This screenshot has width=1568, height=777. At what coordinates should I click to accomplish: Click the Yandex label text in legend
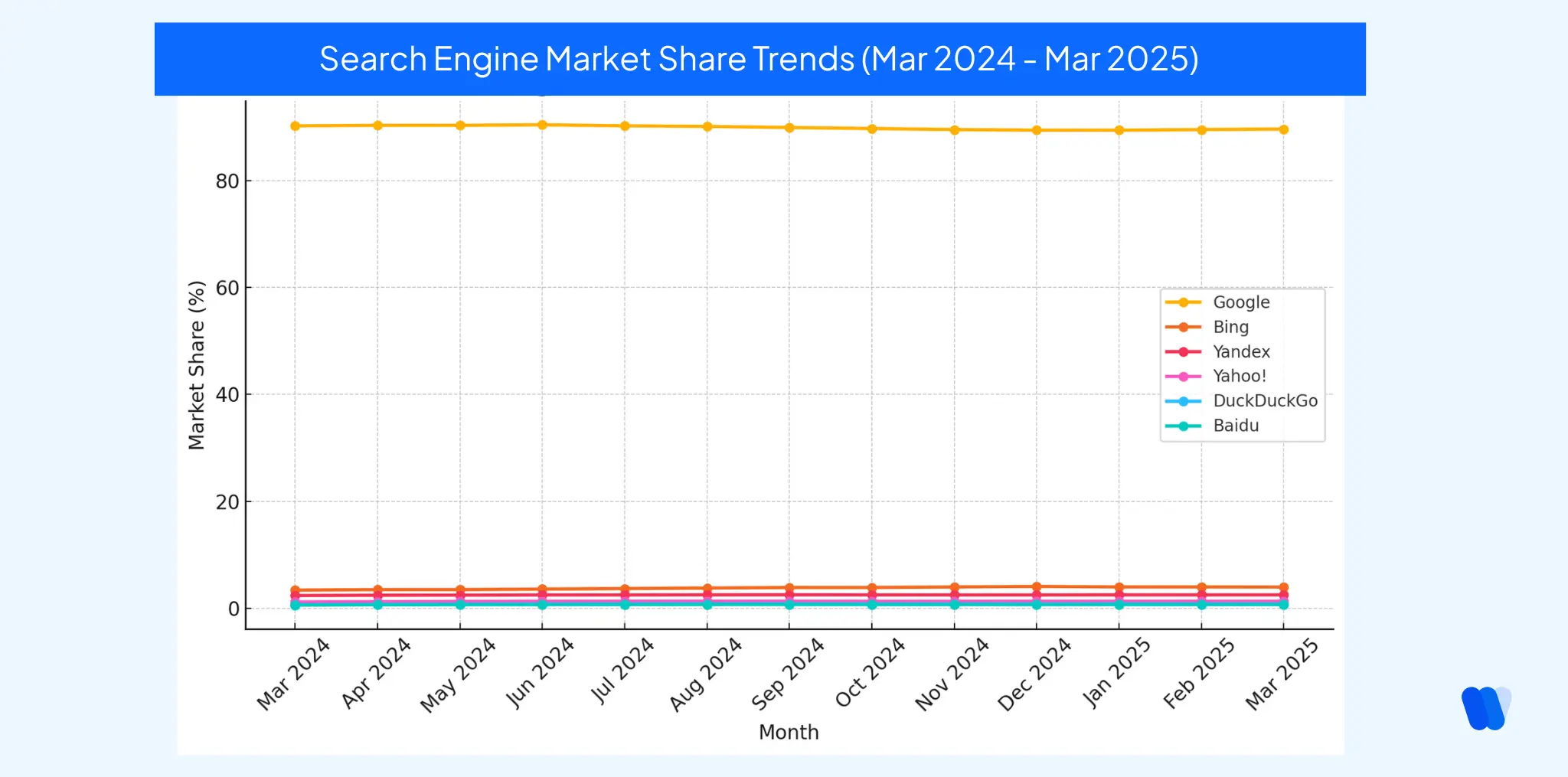[x=1241, y=351]
